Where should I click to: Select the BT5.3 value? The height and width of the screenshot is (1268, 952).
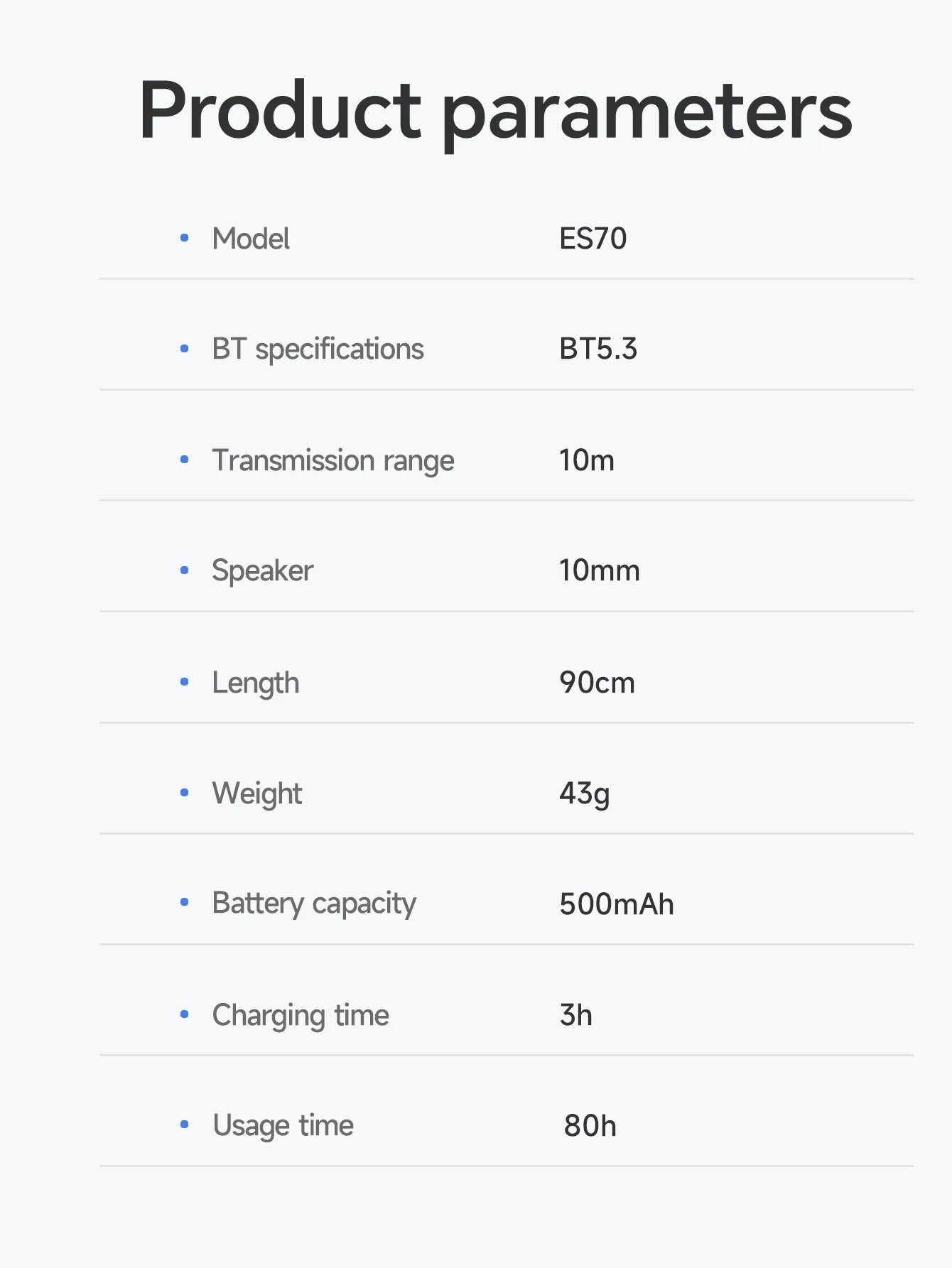coord(597,349)
